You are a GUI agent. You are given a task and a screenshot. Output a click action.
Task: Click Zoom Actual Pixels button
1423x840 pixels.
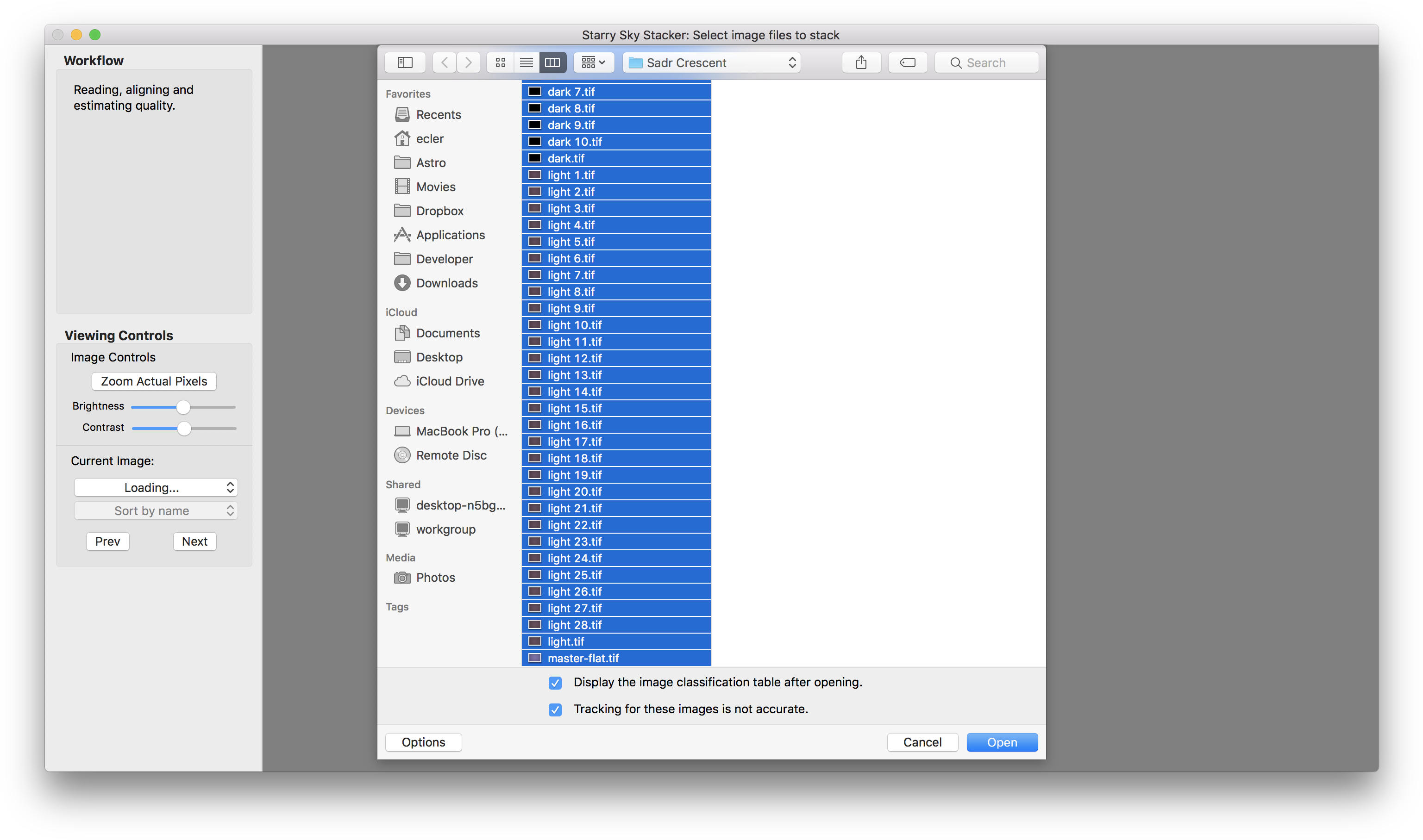pyautogui.click(x=154, y=381)
